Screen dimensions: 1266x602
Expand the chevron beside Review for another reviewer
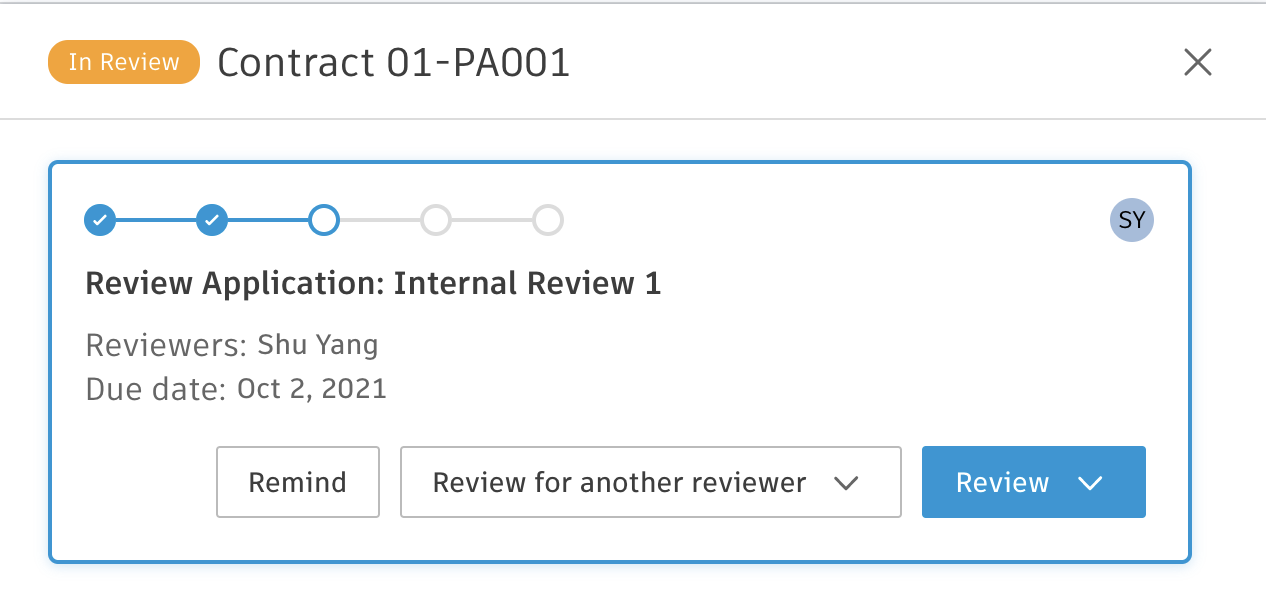(846, 483)
